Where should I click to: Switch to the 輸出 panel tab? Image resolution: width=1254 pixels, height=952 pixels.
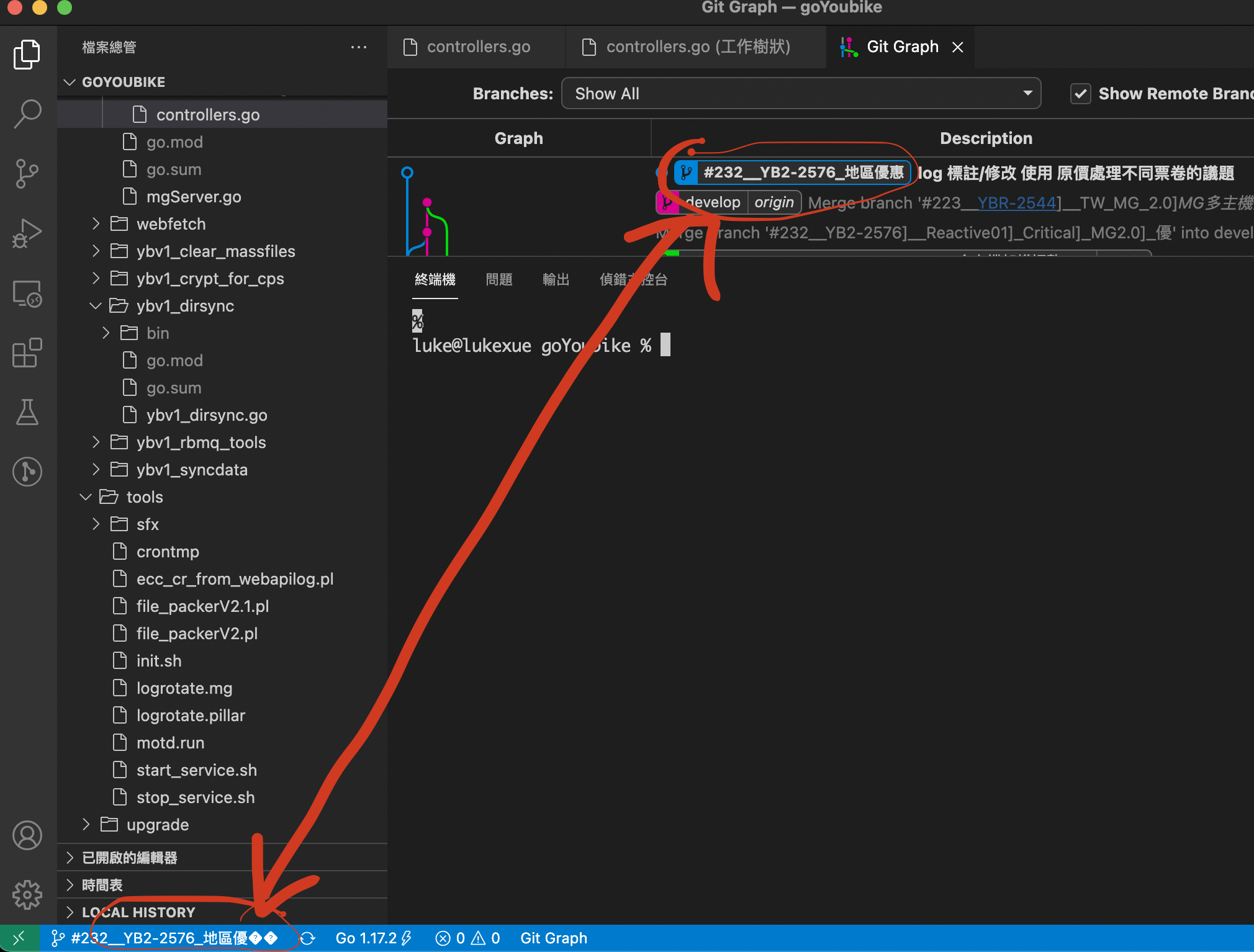tap(556, 279)
